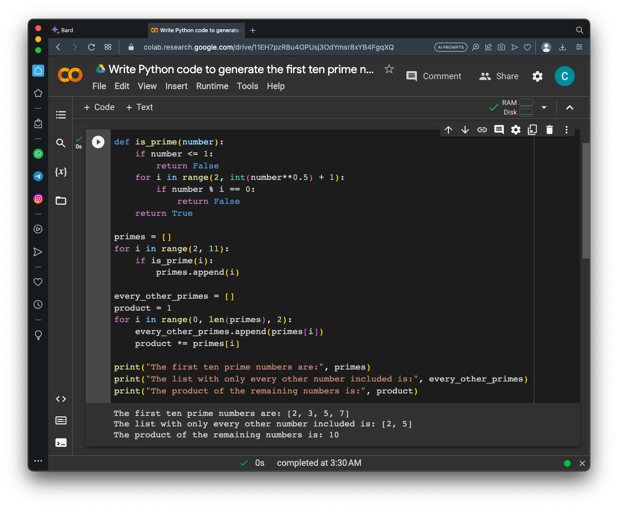Image resolution: width=618 pixels, height=508 pixels.
Task: Copy link to the cell
Action: (482, 130)
